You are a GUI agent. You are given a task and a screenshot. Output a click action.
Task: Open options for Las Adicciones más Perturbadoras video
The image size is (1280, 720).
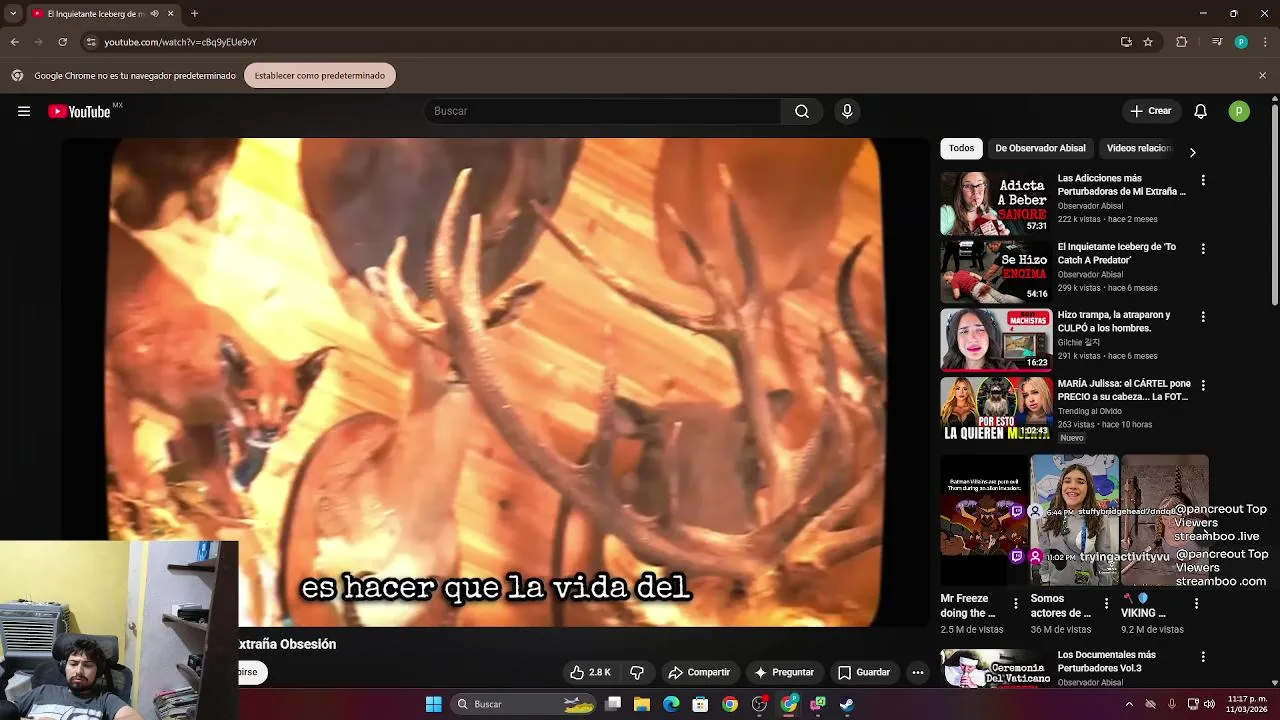pyautogui.click(x=1203, y=180)
